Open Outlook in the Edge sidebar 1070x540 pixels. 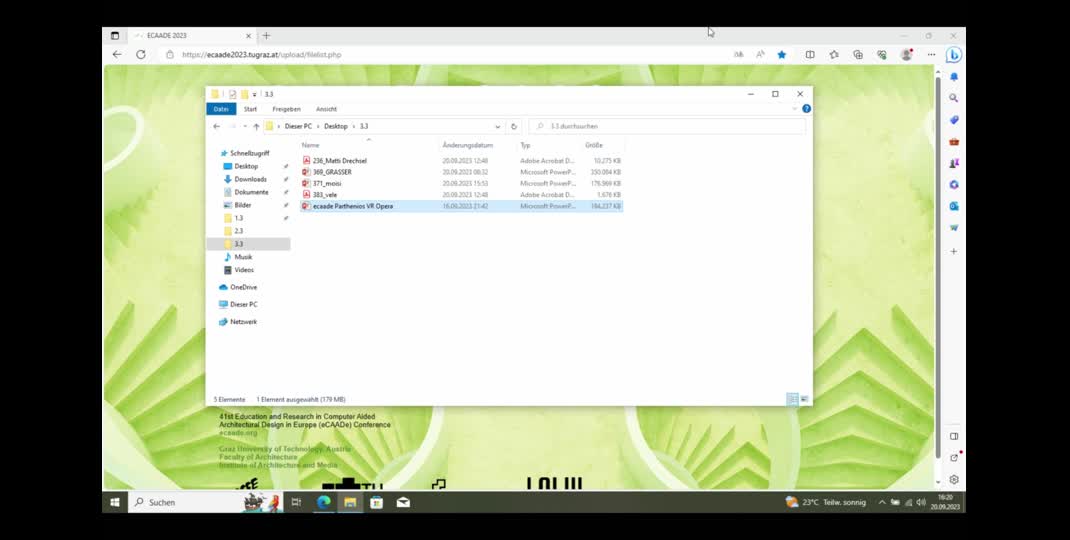click(x=954, y=206)
